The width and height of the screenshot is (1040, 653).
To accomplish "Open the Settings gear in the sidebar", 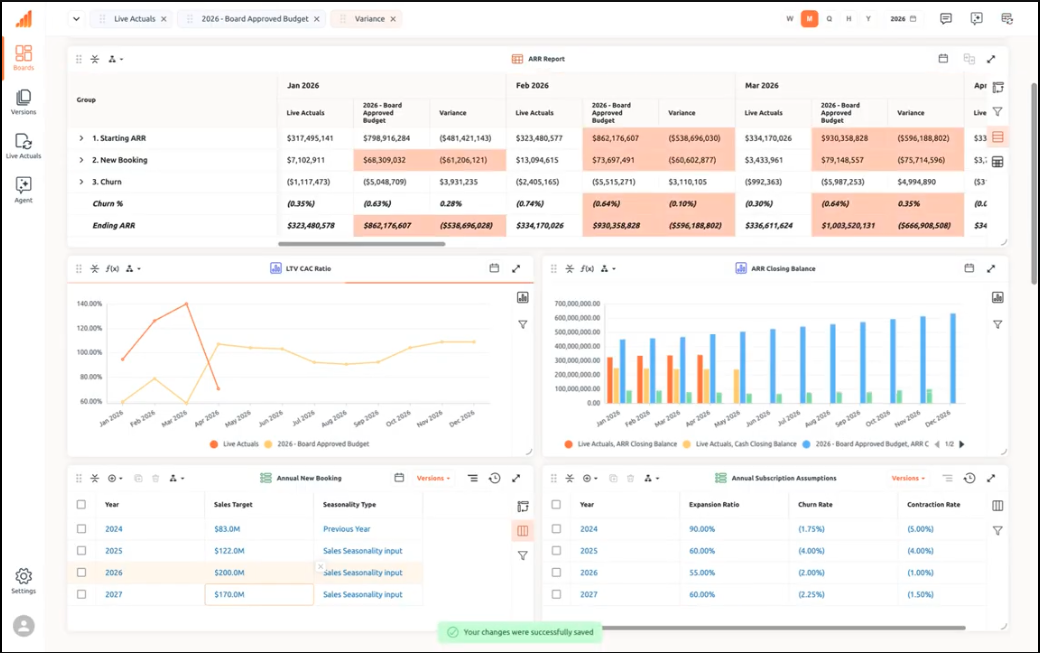I will pos(23,579).
